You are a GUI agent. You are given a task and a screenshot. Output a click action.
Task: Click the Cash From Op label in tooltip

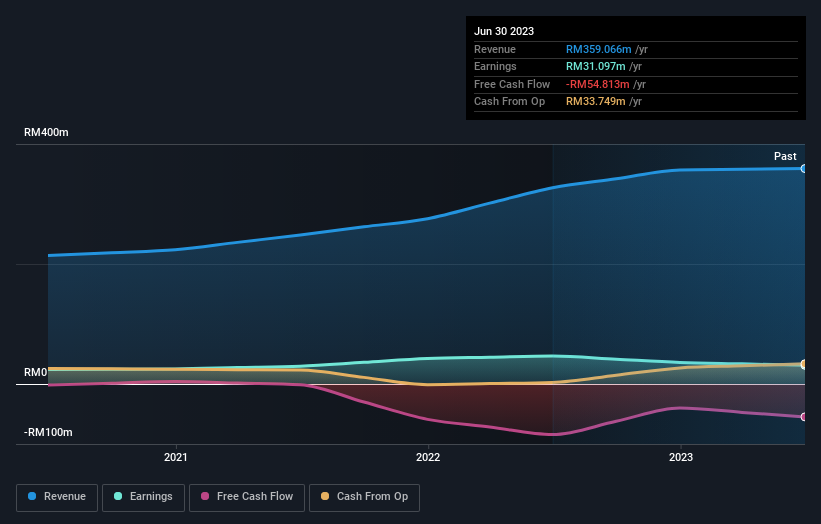click(x=509, y=102)
